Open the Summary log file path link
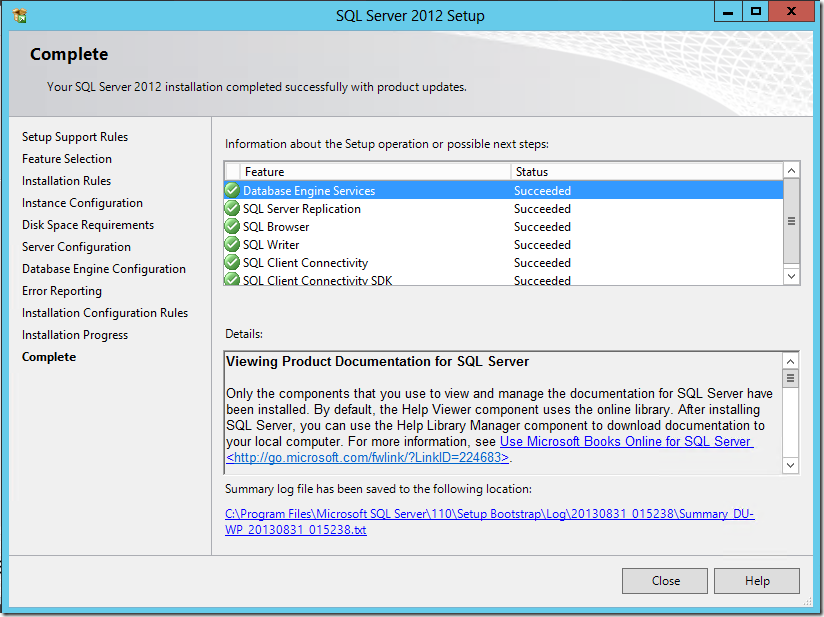Image resolution: width=824 pixels, height=617 pixels. [489, 521]
